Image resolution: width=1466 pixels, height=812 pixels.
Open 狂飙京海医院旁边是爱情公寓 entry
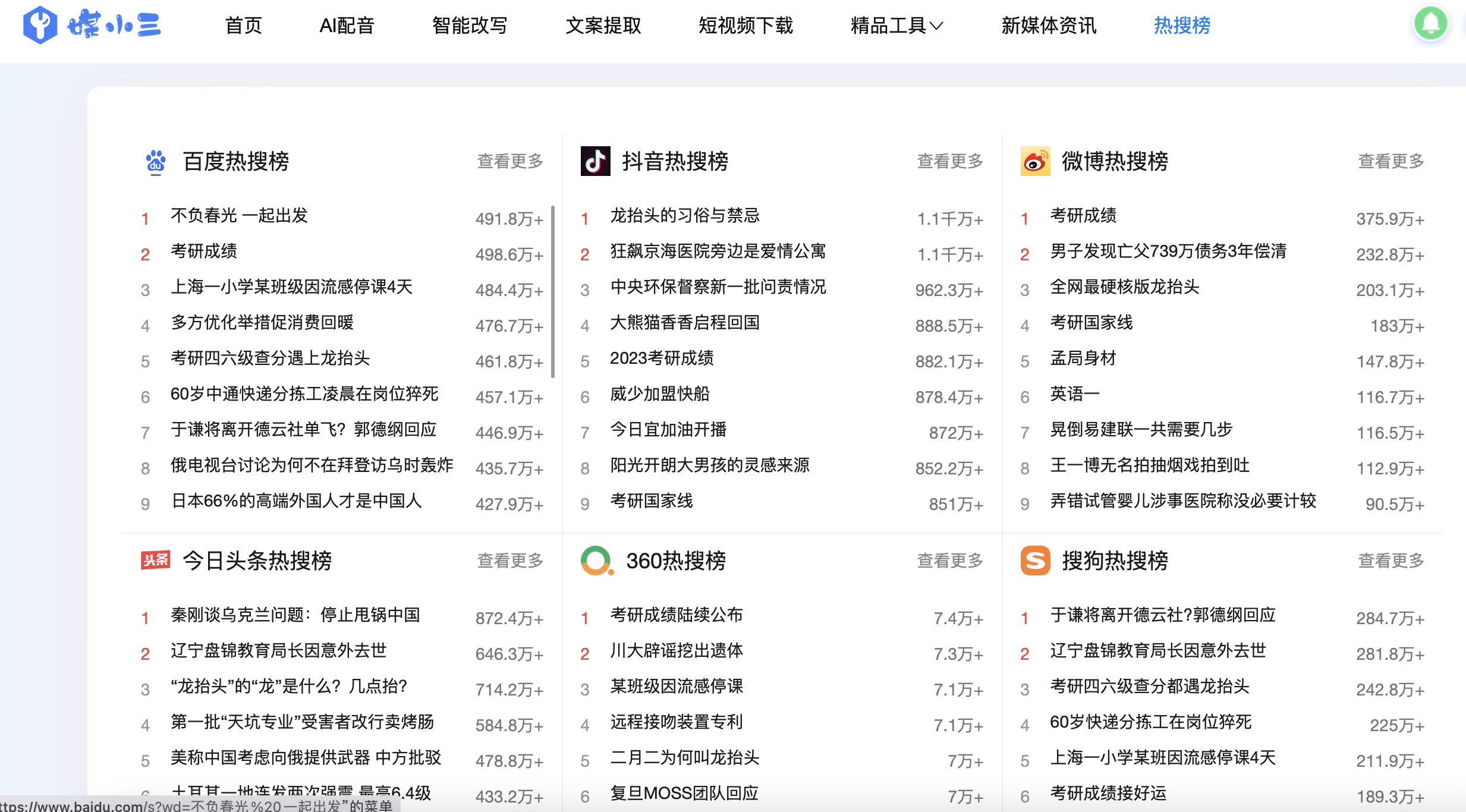718,251
